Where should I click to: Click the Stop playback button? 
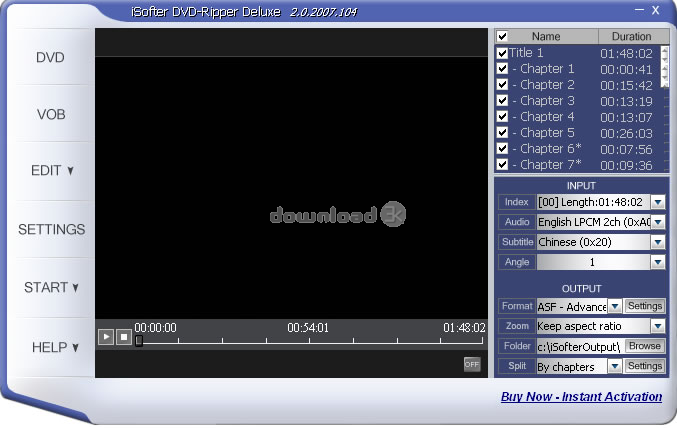124,337
